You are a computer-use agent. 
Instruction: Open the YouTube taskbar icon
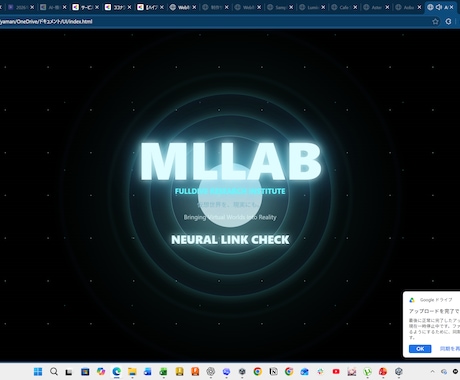click(x=336, y=371)
